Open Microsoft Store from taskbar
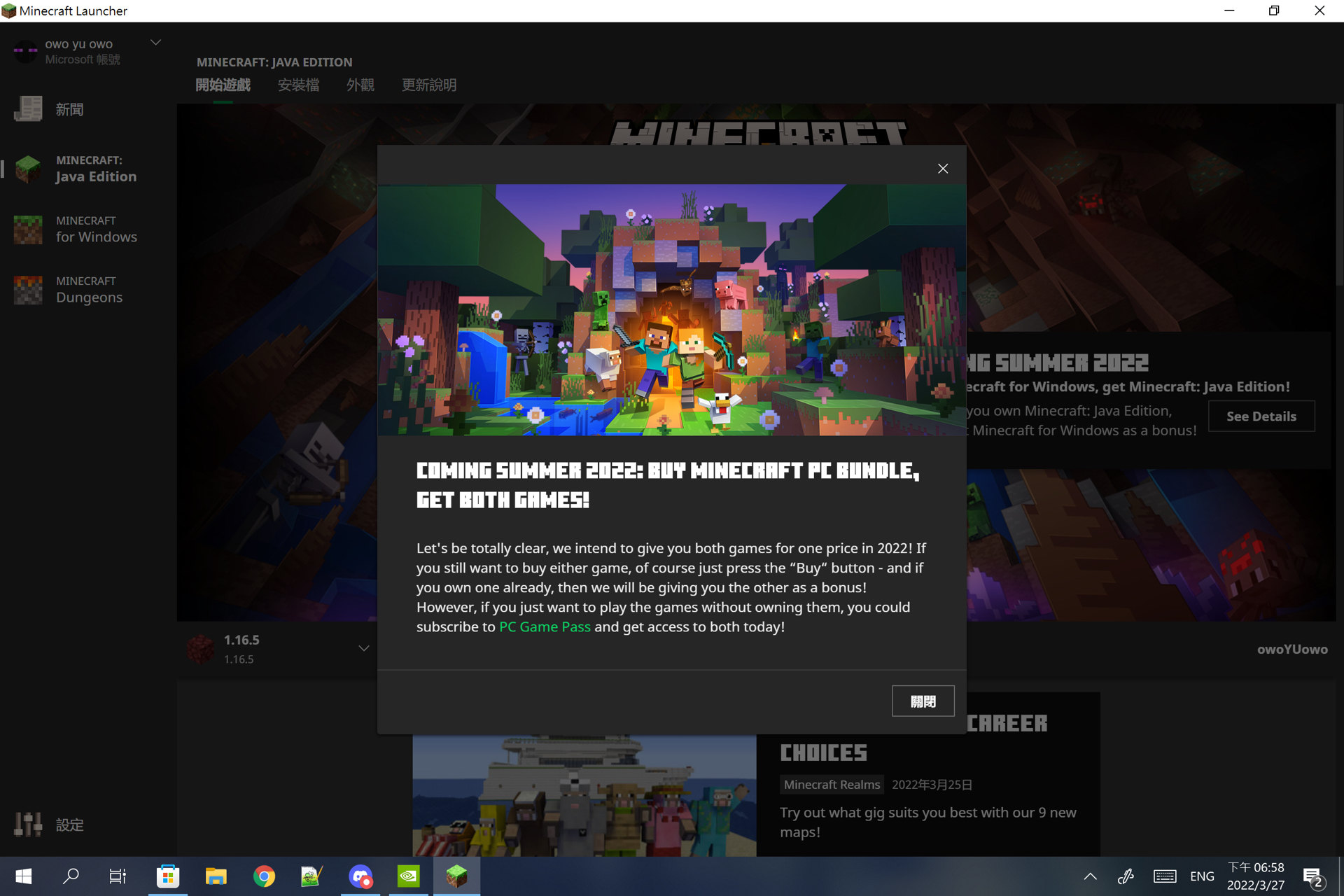Screen dimensions: 1344x896 (x=168, y=876)
